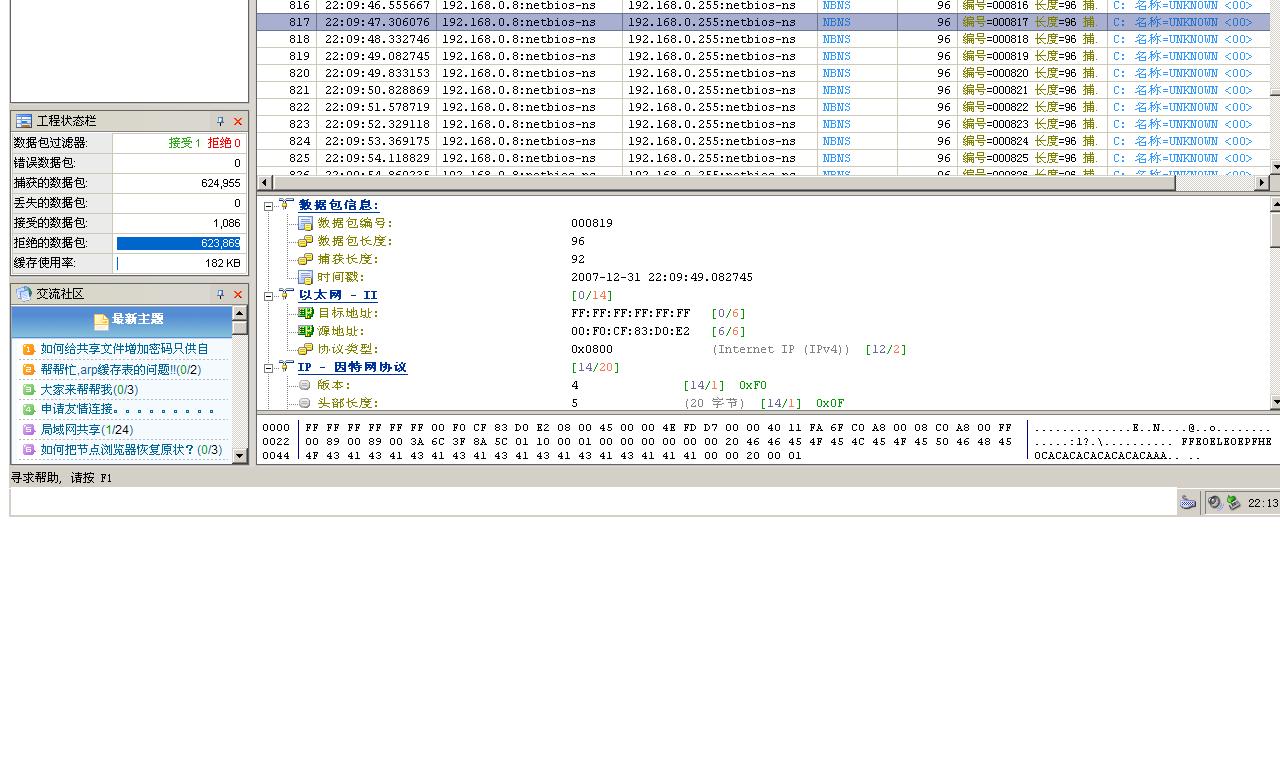Click the 拒绝的数据包 progress bar
The height and width of the screenshot is (768, 1280).
coord(178,243)
